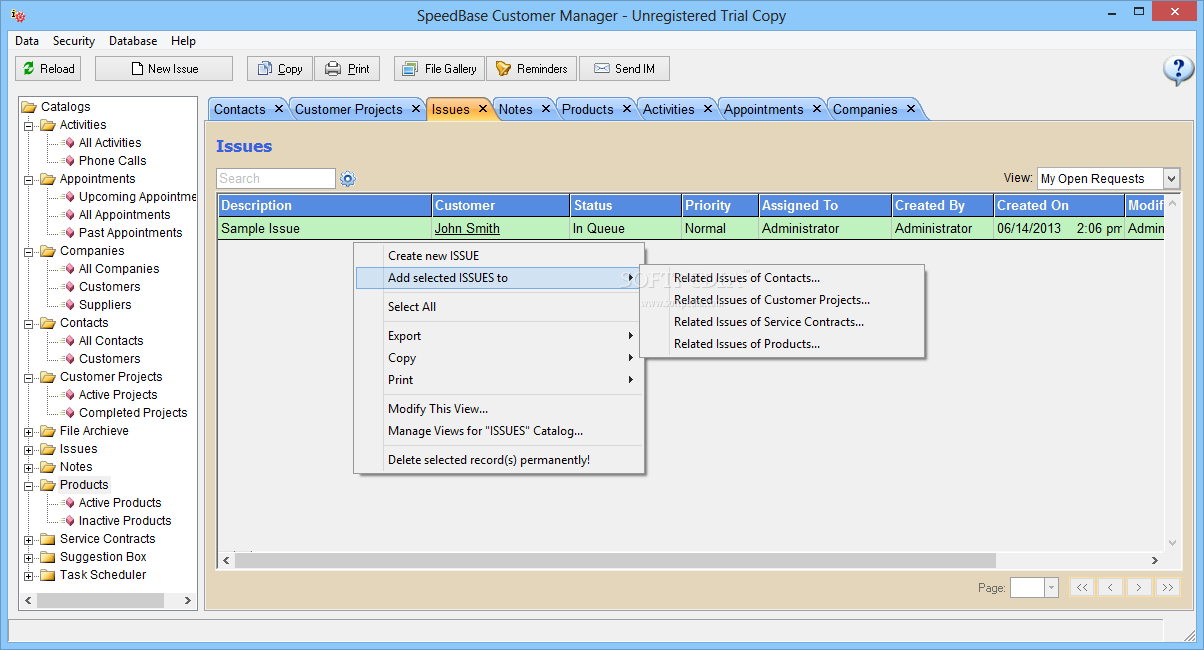Image resolution: width=1204 pixels, height=650 pixels.
Task: Choose Delete selected record(s) permanently
Action: pyautogui.click(x=500, y=460)
